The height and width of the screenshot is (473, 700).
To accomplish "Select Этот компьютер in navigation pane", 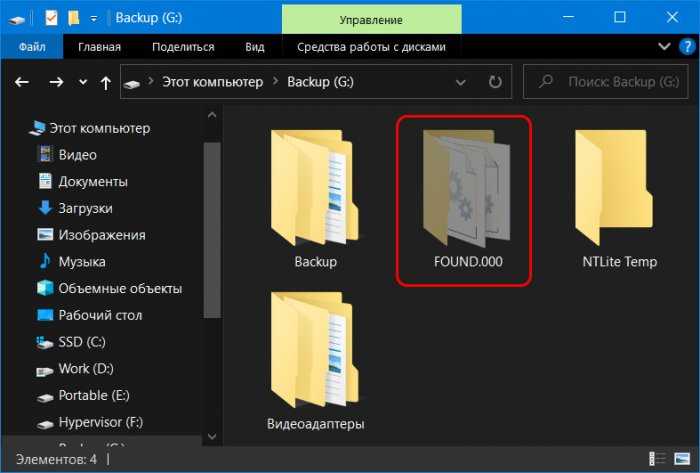I will 89,129.
